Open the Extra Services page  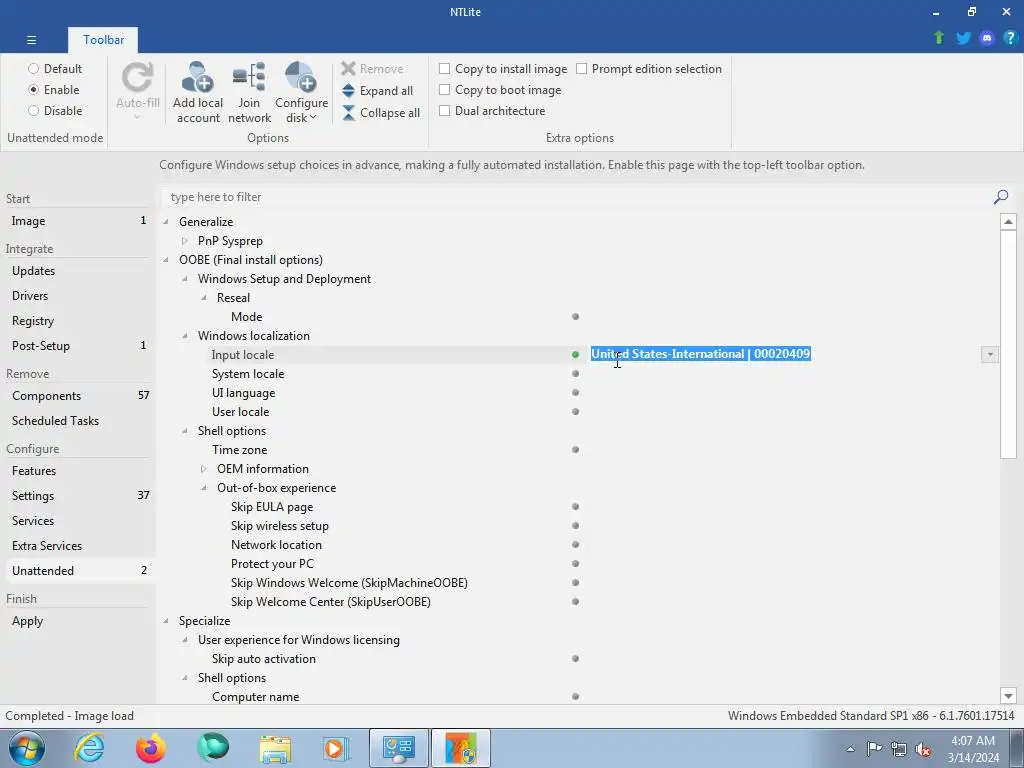pyautogui.click(x=78, y=545)
